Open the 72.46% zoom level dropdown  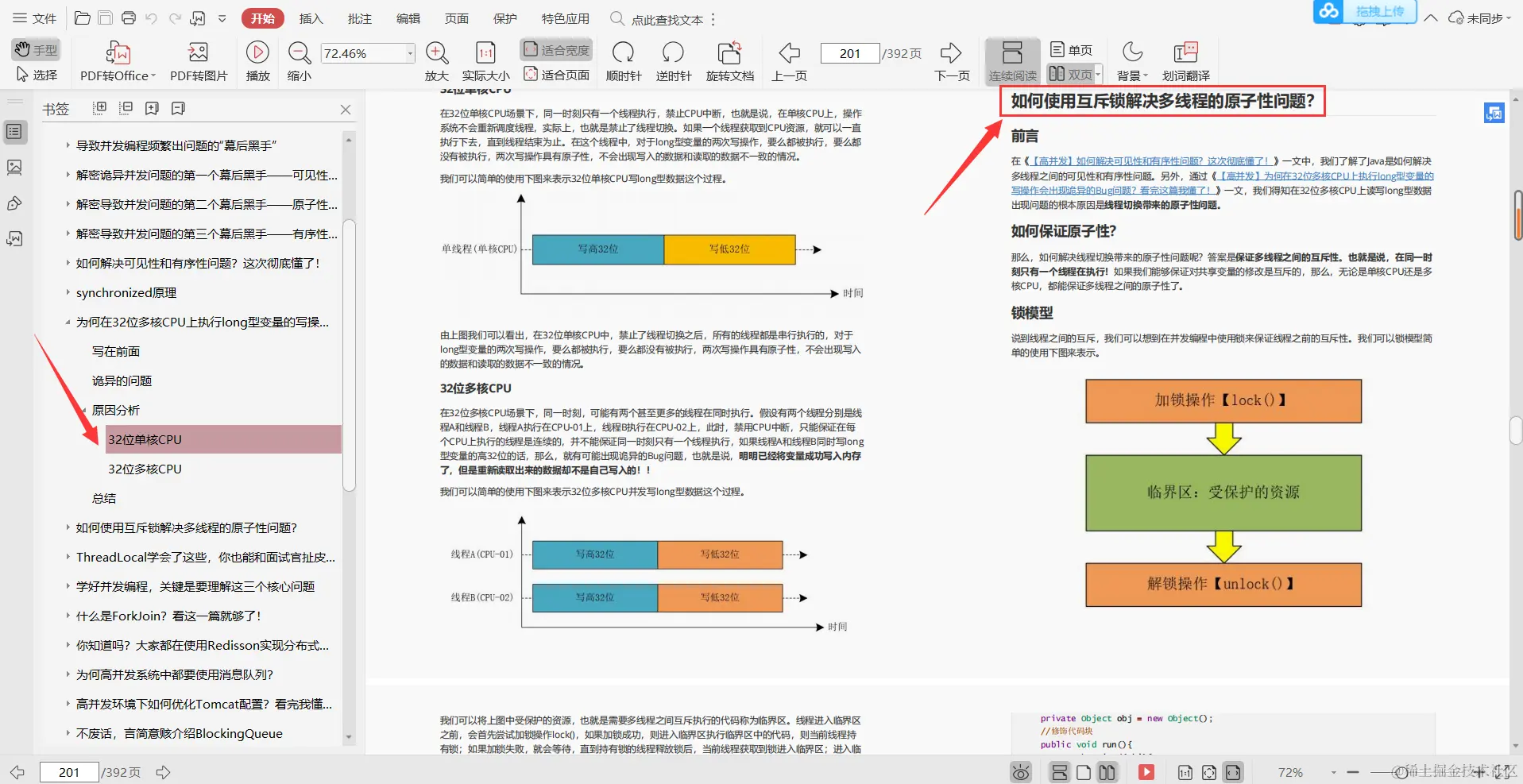point(410,53)
